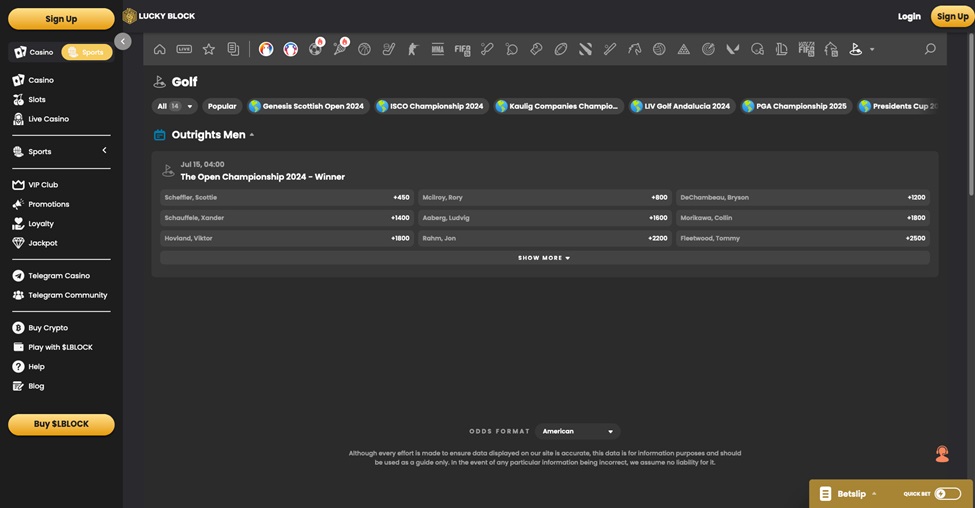Open favorites star icon

pos(208,49)
